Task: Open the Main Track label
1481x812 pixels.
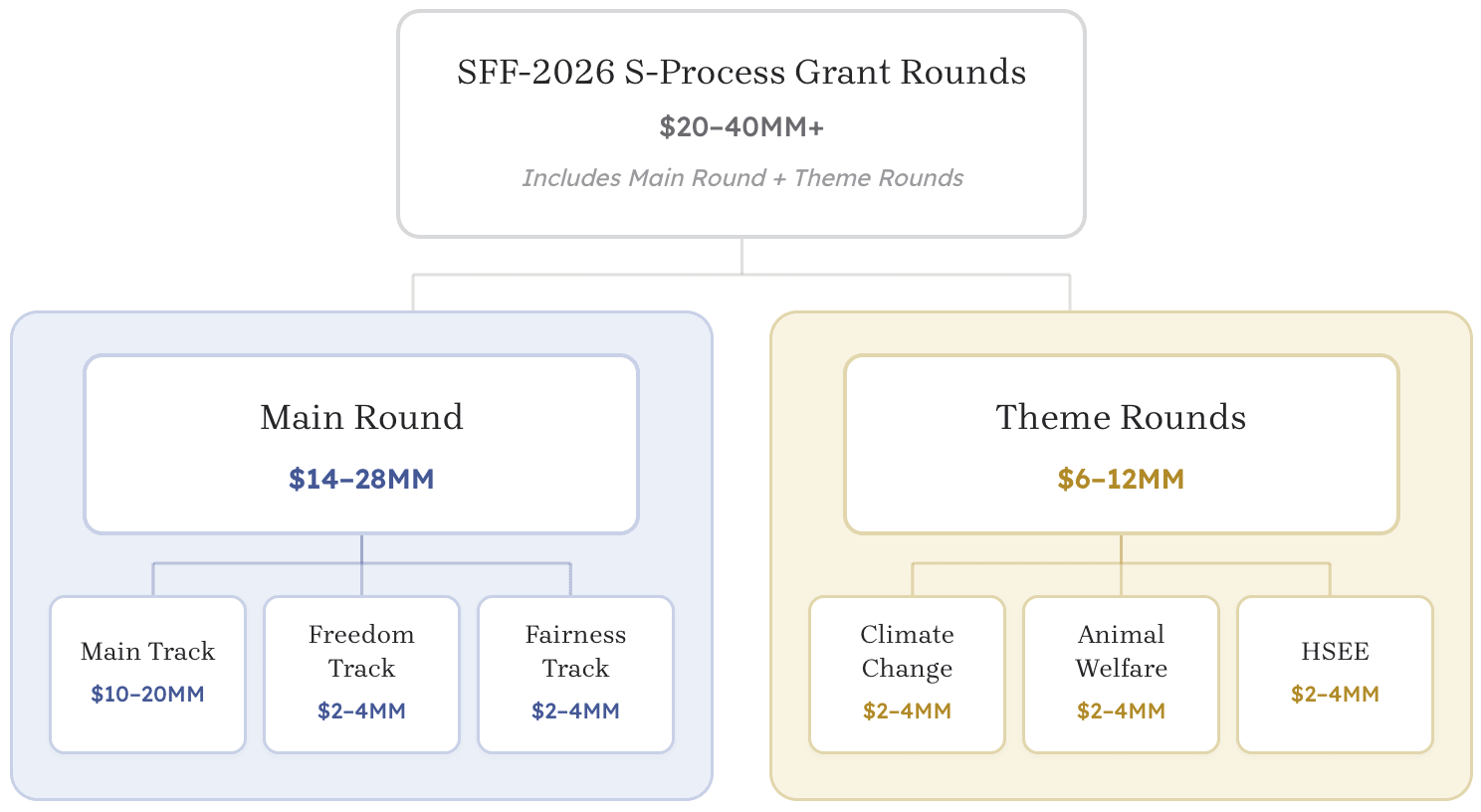Action: click(x=147, y=652)
